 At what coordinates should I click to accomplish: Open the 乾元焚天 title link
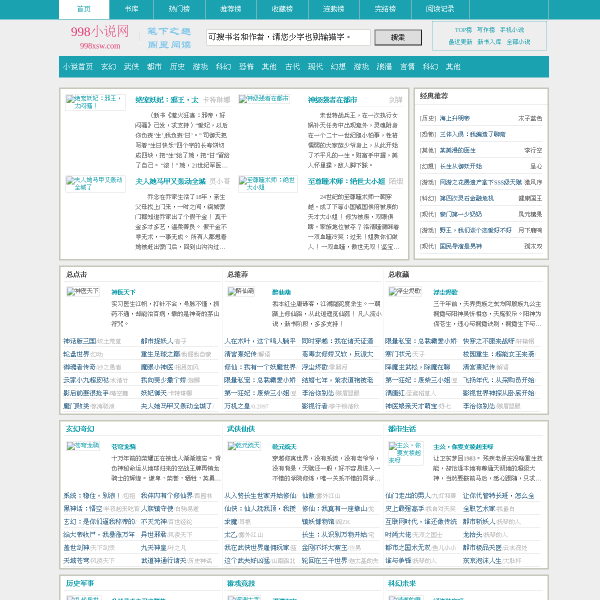[x=284, y=447]
